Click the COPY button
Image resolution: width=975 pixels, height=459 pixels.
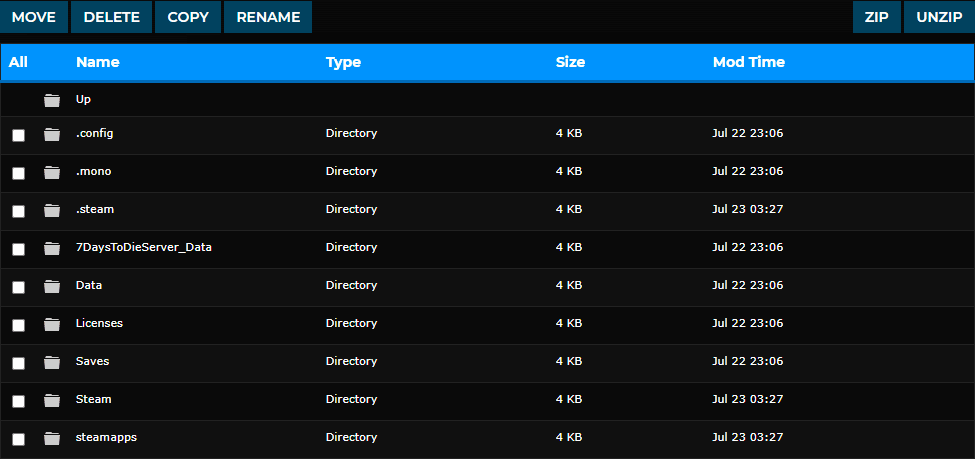pyautogui.click(x=188, y=17)
